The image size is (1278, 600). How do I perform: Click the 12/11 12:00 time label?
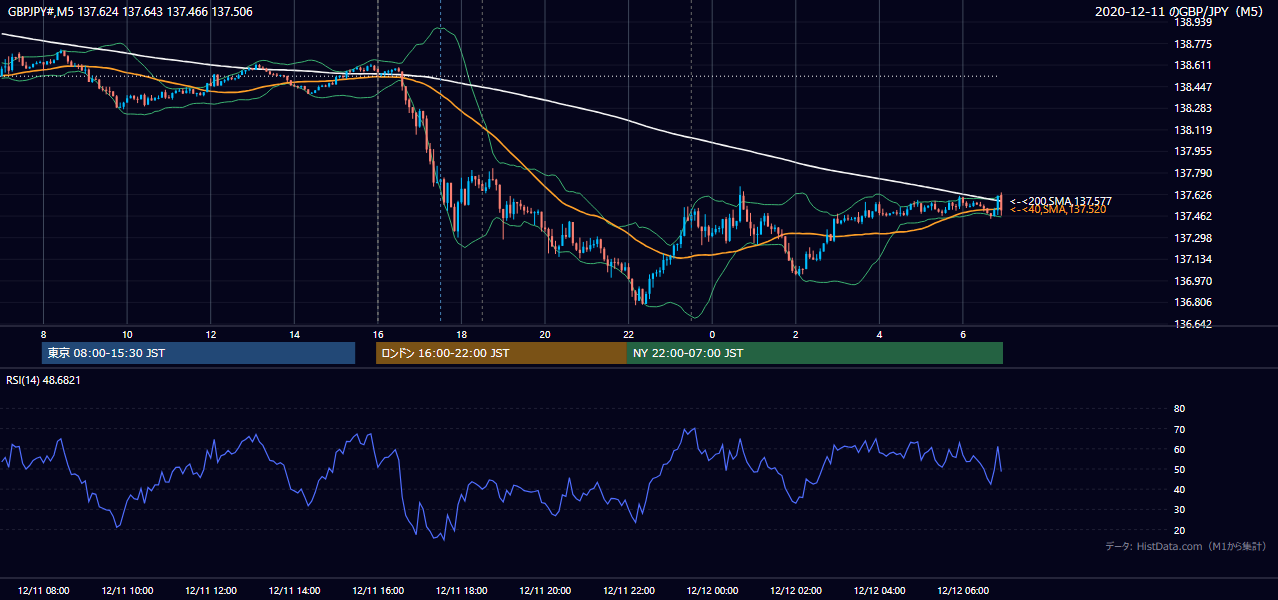(x=210, y=591)
